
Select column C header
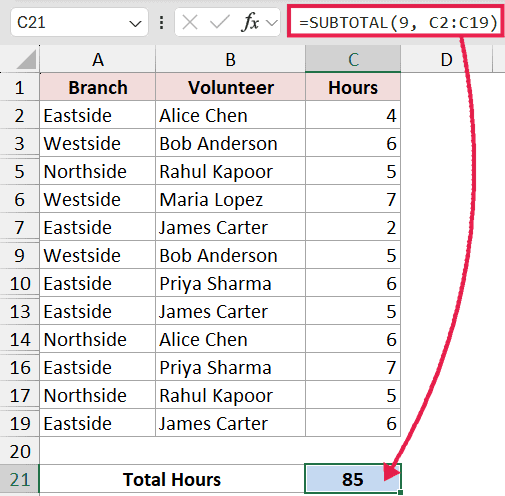coord(353,60)
